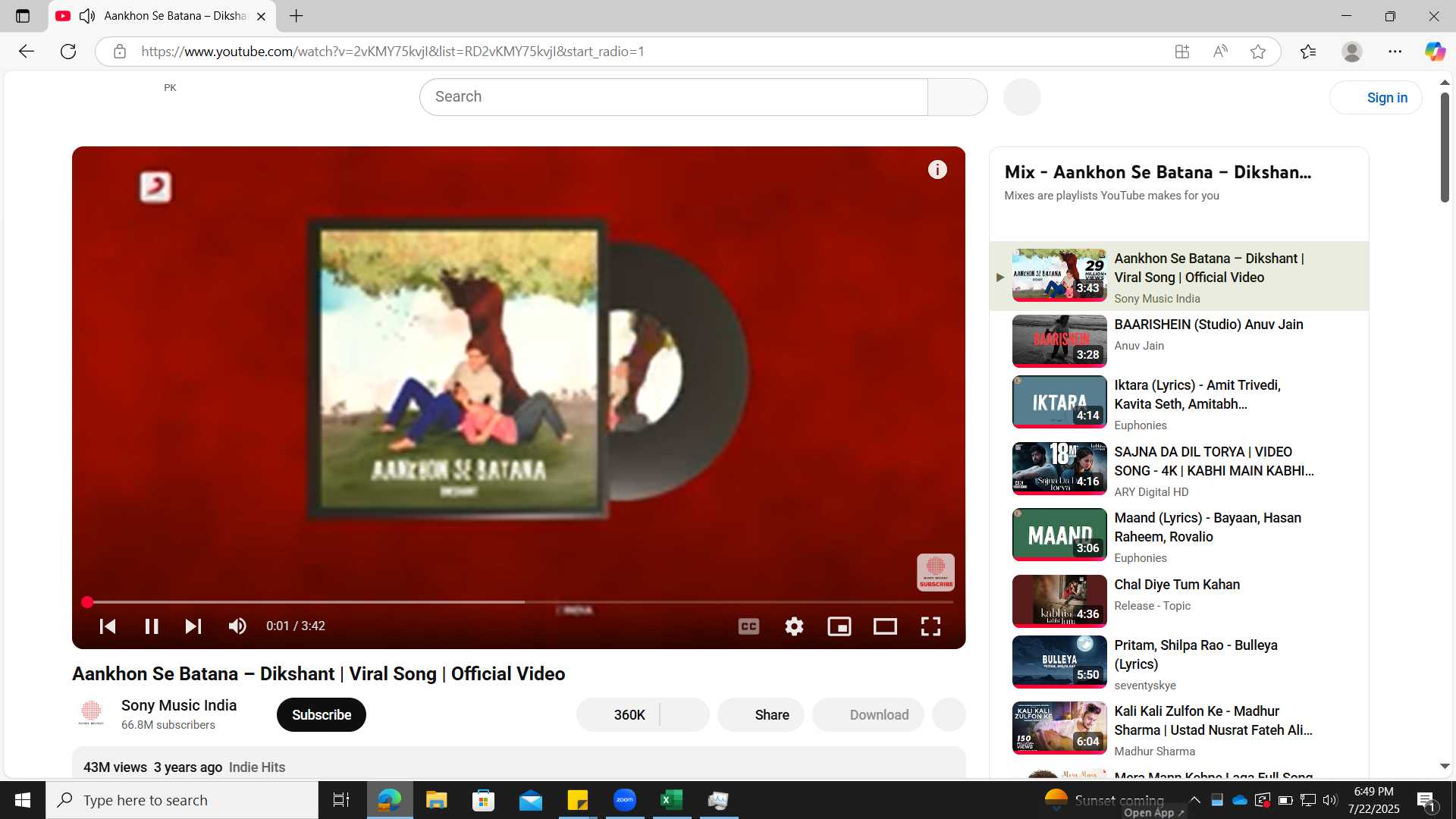Click the Sony Music subscribe watermark in video
Viewport: 1456px width, 819px height.
tap(936, 573)
